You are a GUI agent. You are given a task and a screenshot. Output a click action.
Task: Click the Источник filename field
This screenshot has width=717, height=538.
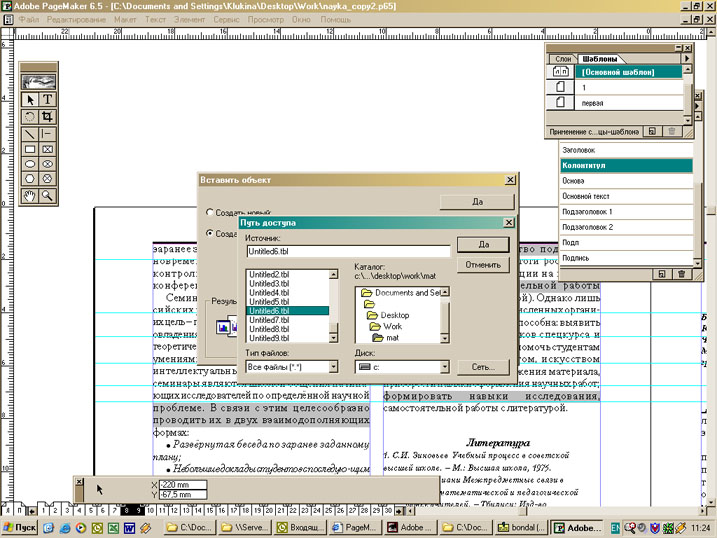point(348,251)
